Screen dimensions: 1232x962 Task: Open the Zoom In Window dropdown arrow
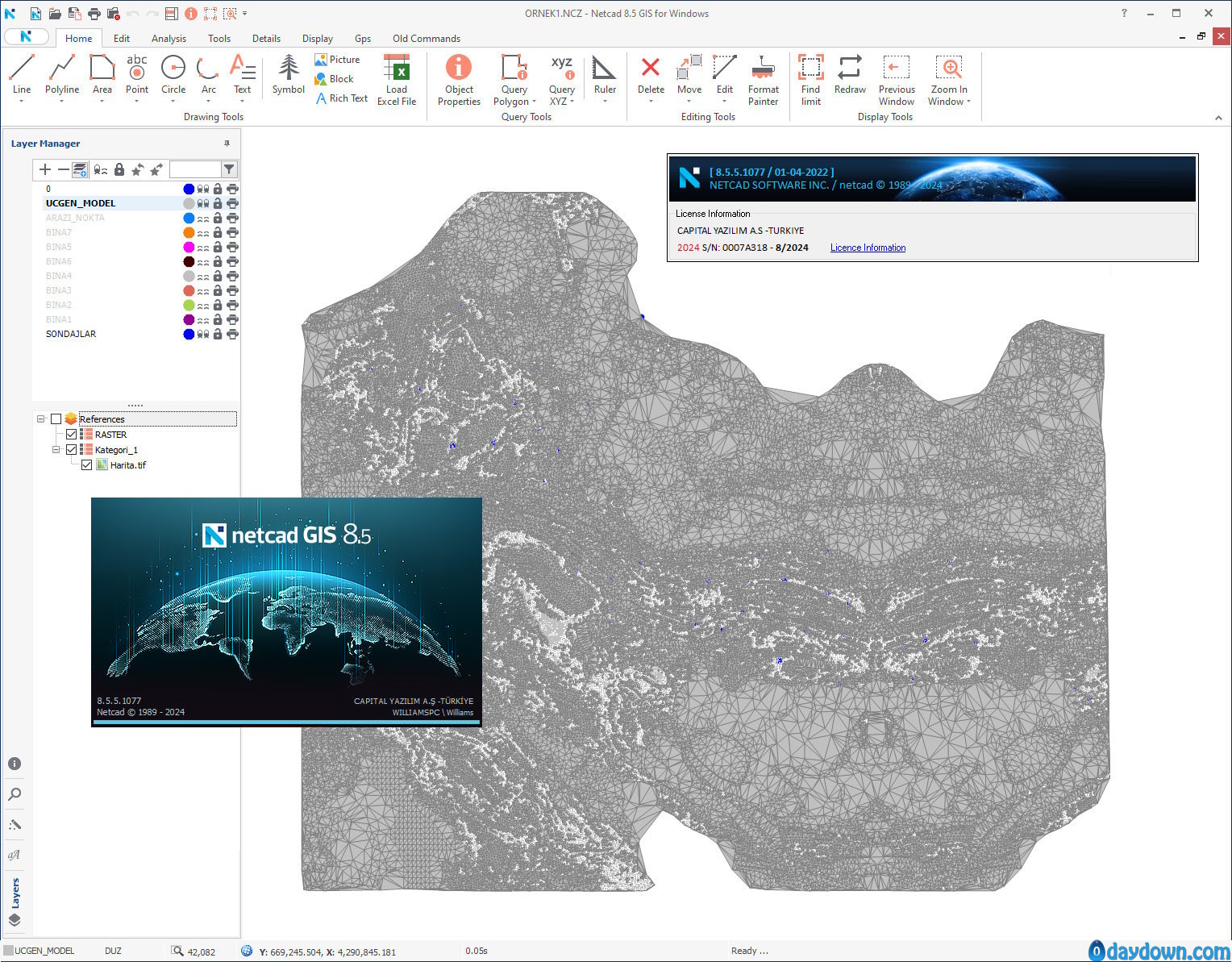pyautogui.click(x=968, y=102)
